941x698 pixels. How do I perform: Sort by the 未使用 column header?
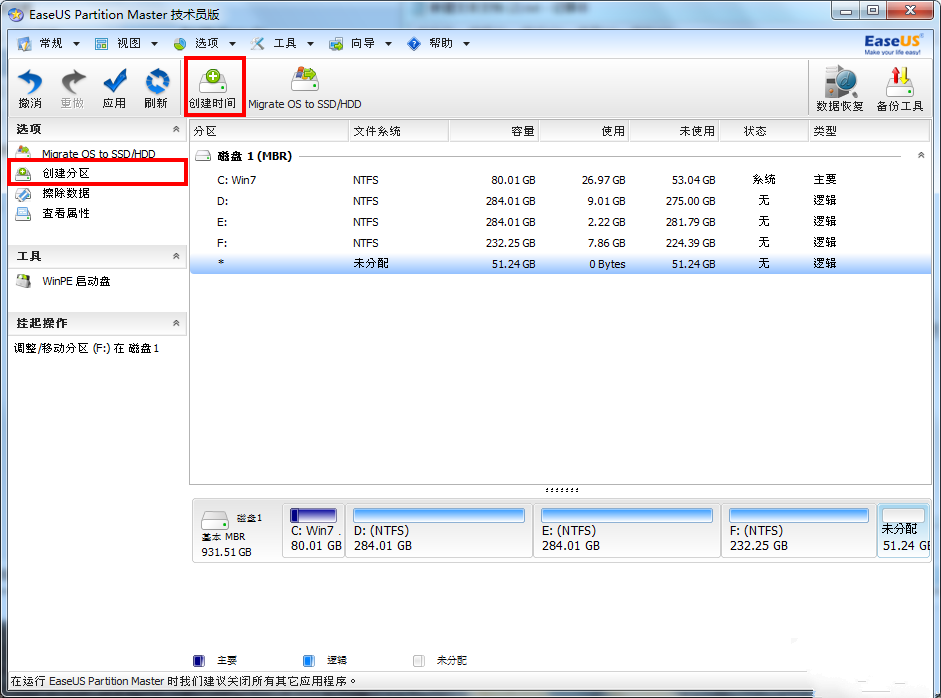point(674,131)
